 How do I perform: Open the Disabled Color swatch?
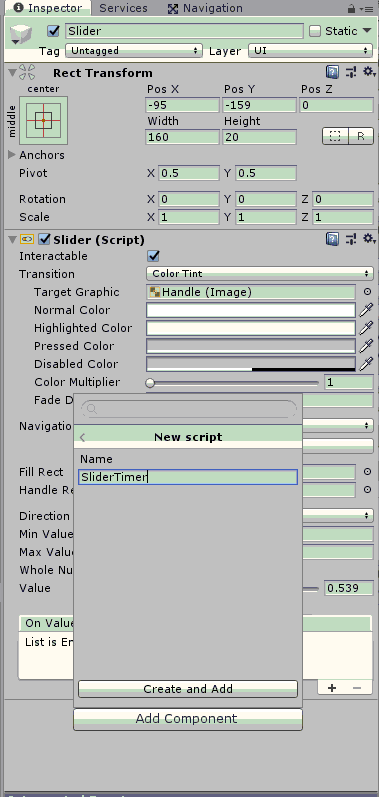tap(251, 364)
